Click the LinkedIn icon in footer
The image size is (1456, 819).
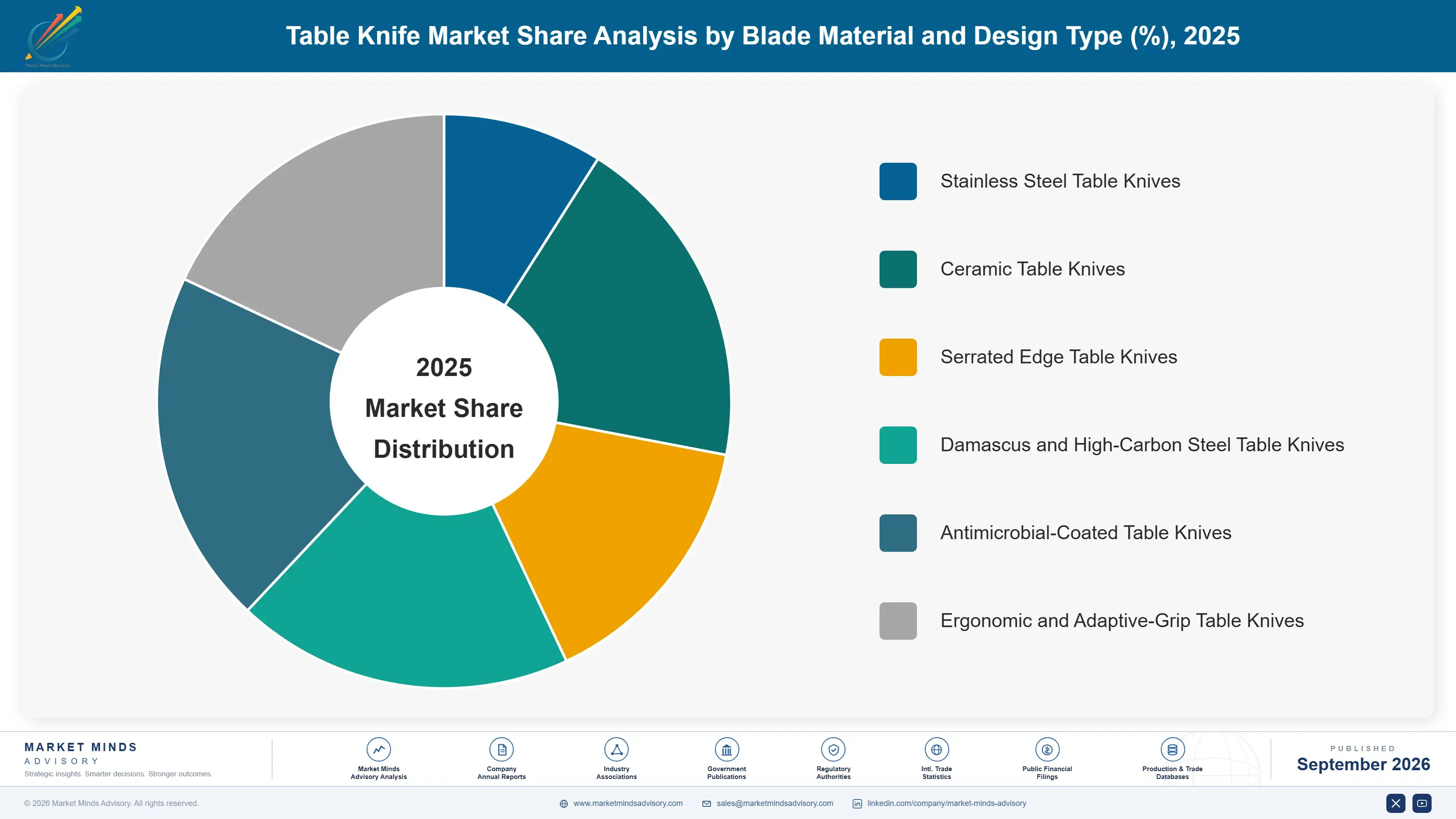point(857,804)
